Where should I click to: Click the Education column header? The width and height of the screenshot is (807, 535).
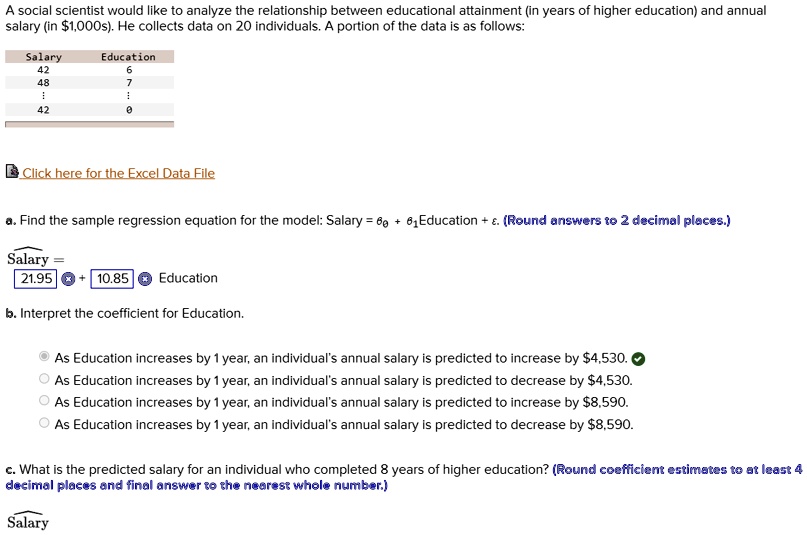pos(128,57)
